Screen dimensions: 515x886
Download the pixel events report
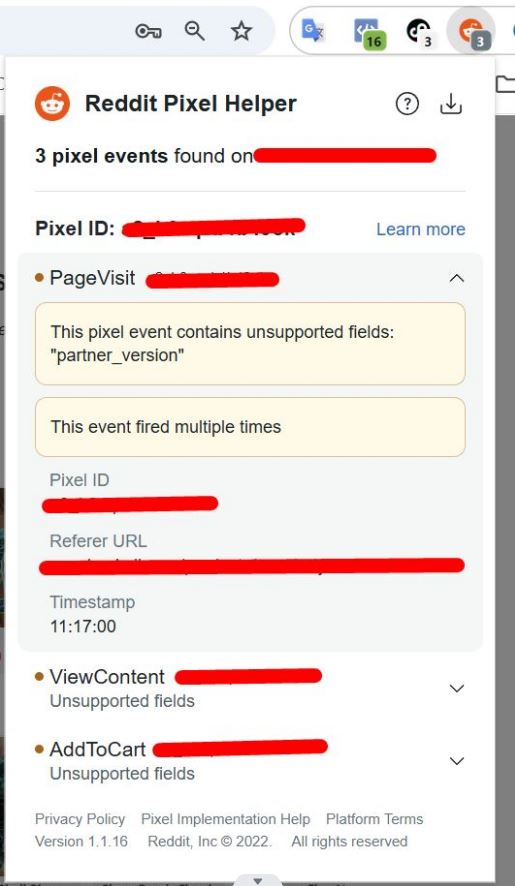(x=451, y=104)
